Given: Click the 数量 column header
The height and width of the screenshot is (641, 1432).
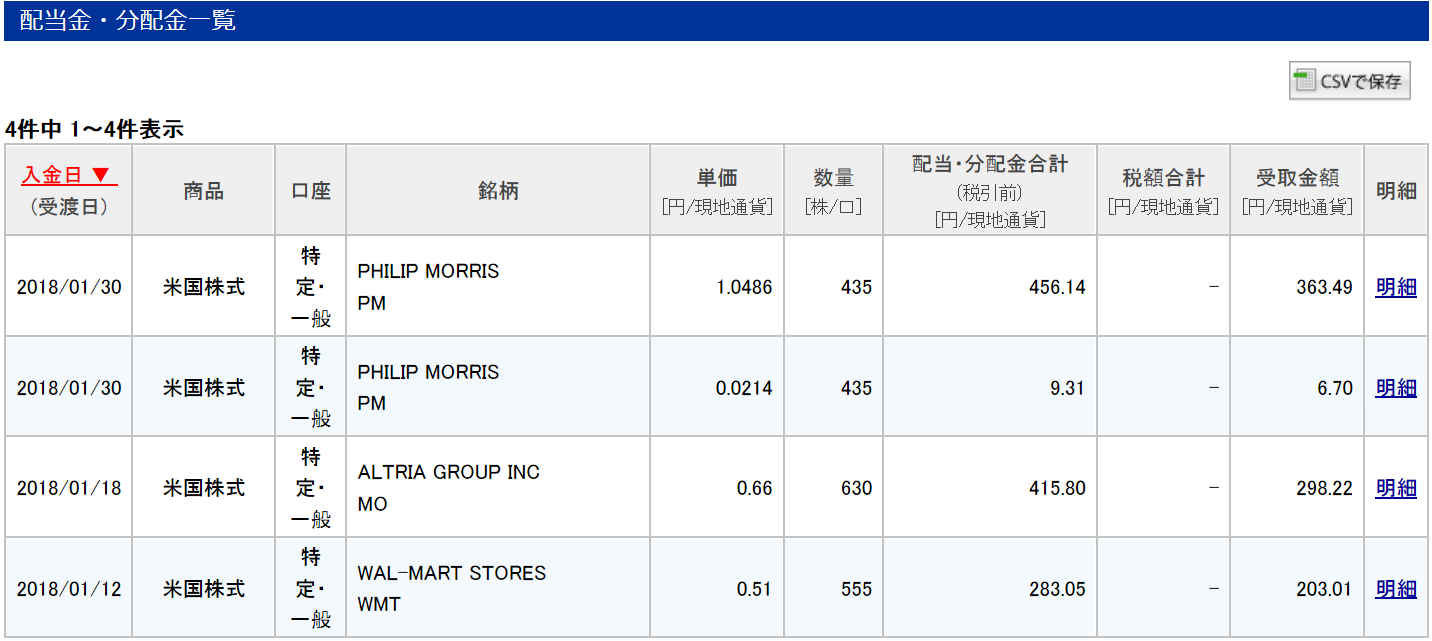Looking at the screenshot, I should point(833,178).
